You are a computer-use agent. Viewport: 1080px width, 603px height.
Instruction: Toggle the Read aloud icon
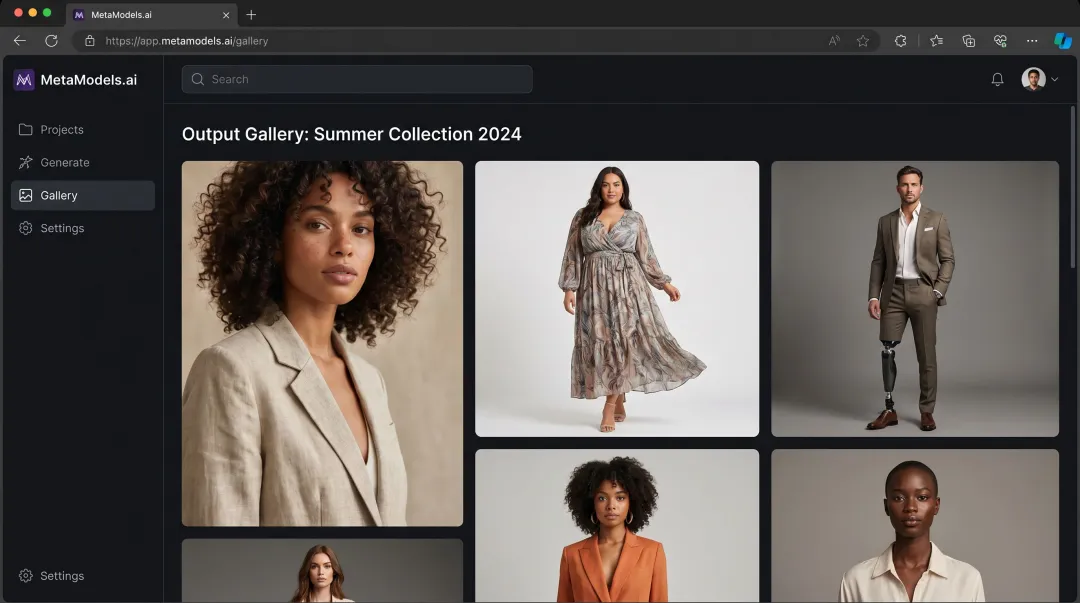pyautogui.click(x=834, y=41)
